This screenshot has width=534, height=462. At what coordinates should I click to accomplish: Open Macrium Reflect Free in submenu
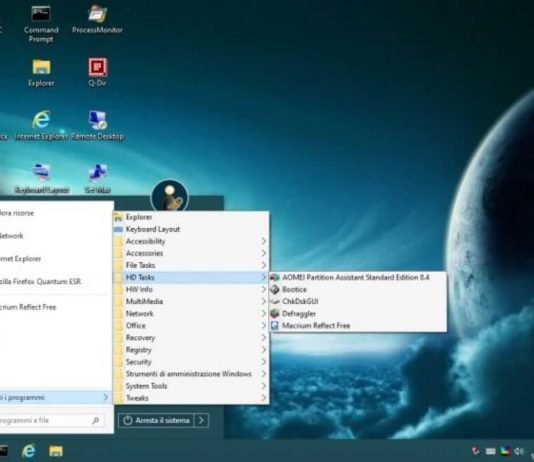point(358,325)
